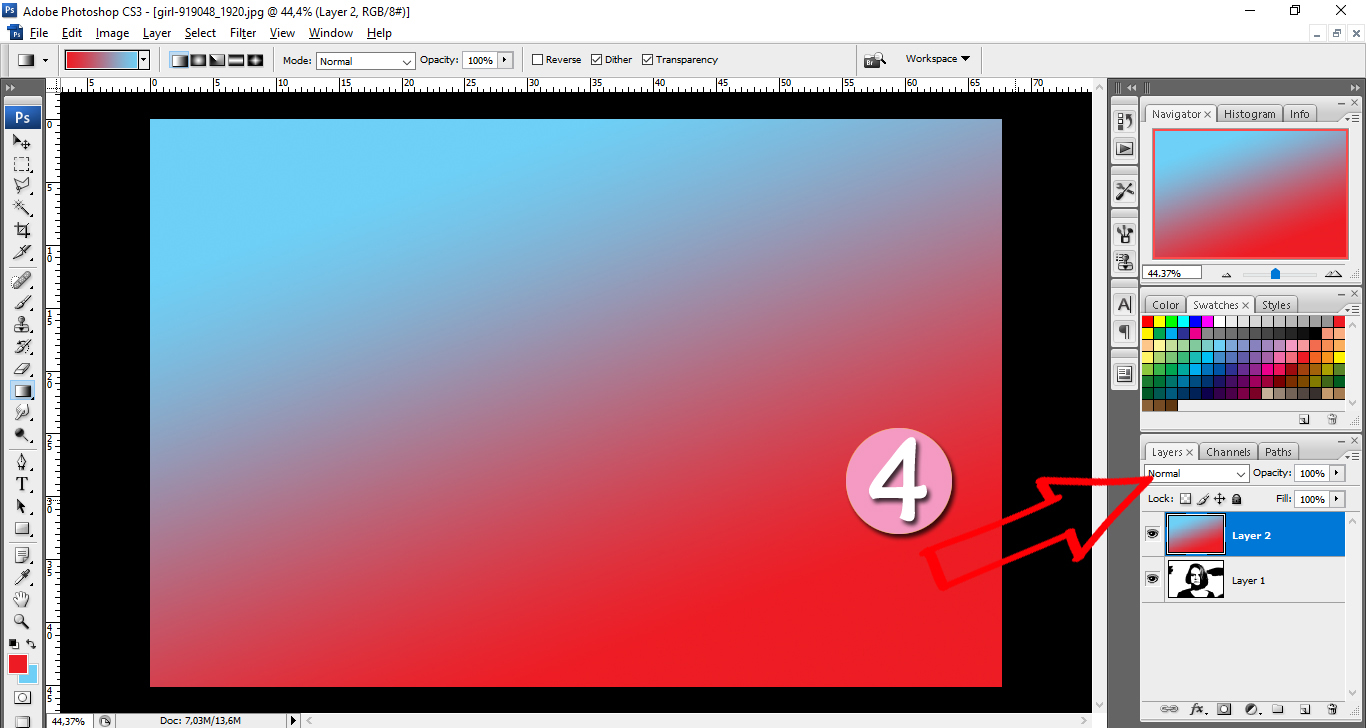Viewport: 1366px width, 728px height.
Task: Toggle lock all
Action: [1236, 499]
